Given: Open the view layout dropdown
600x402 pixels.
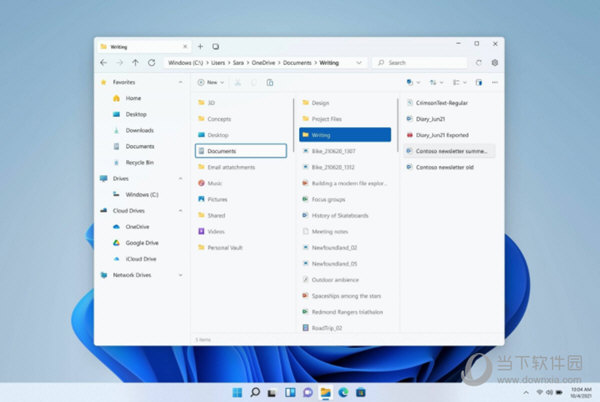Looking at the screenshot, I should click(460, 83).
